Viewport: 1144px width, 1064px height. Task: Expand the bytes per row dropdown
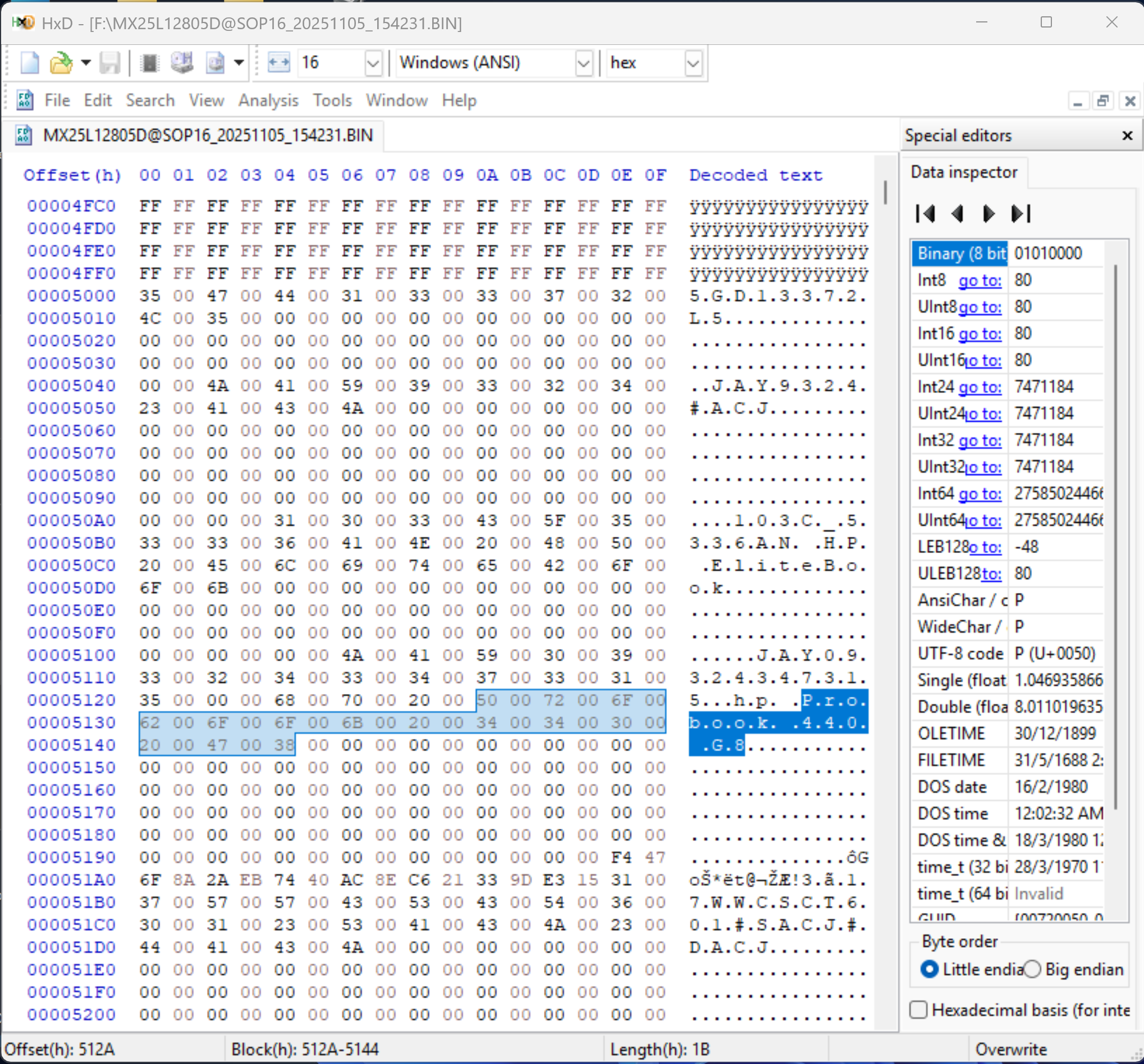pos(373,63)
